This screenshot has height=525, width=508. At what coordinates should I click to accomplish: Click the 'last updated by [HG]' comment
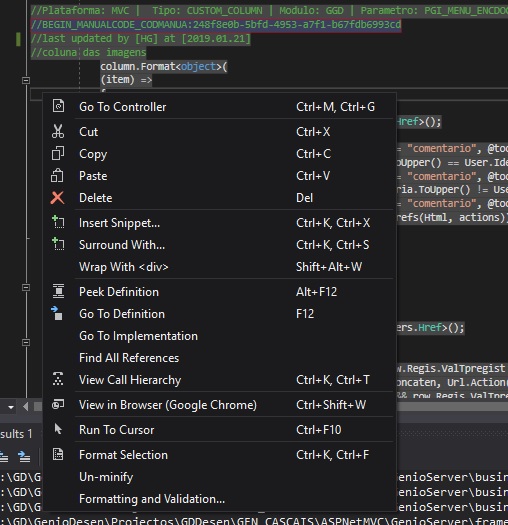click(140, 39)
